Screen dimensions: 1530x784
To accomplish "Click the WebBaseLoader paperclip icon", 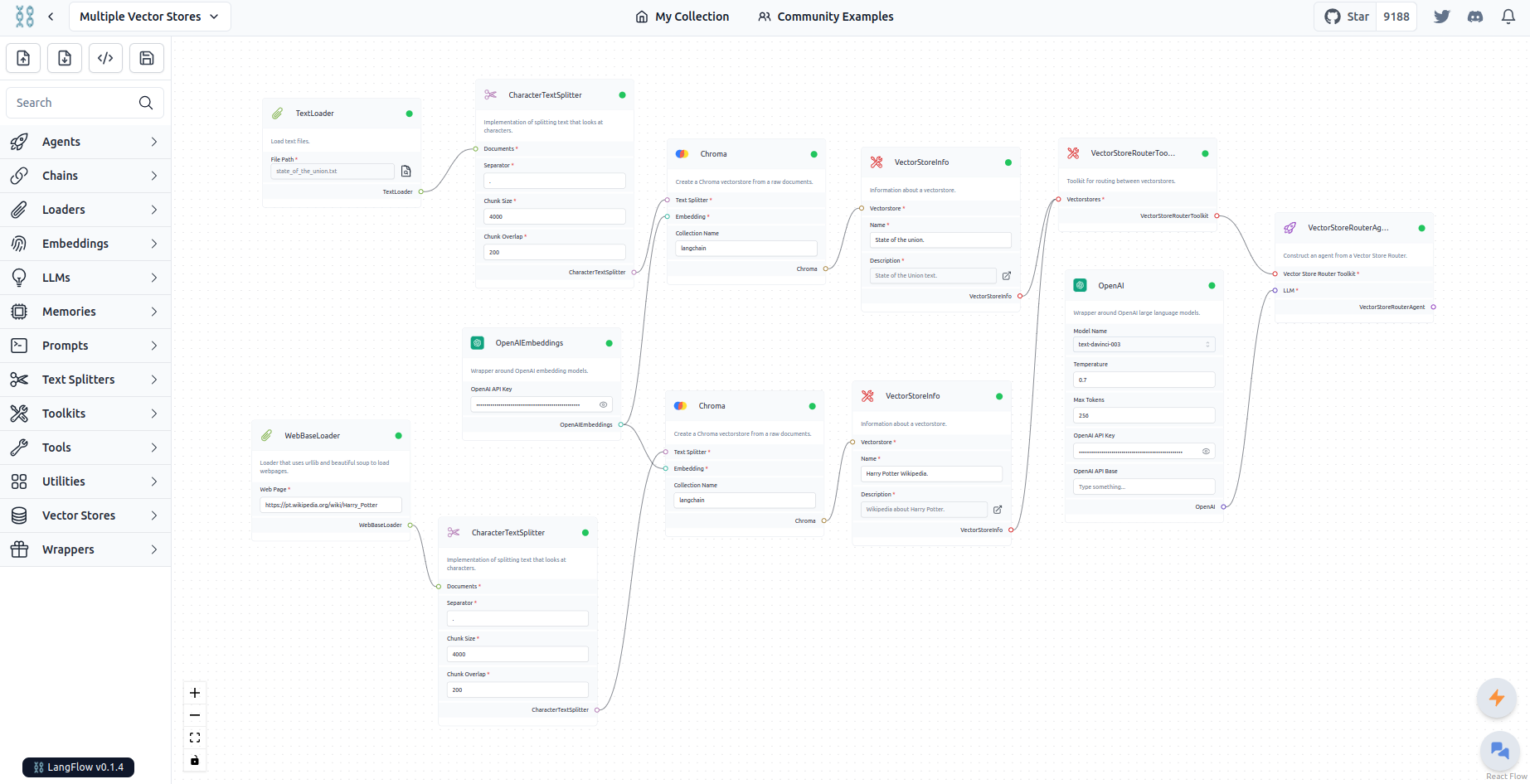I will click(267, 436).
